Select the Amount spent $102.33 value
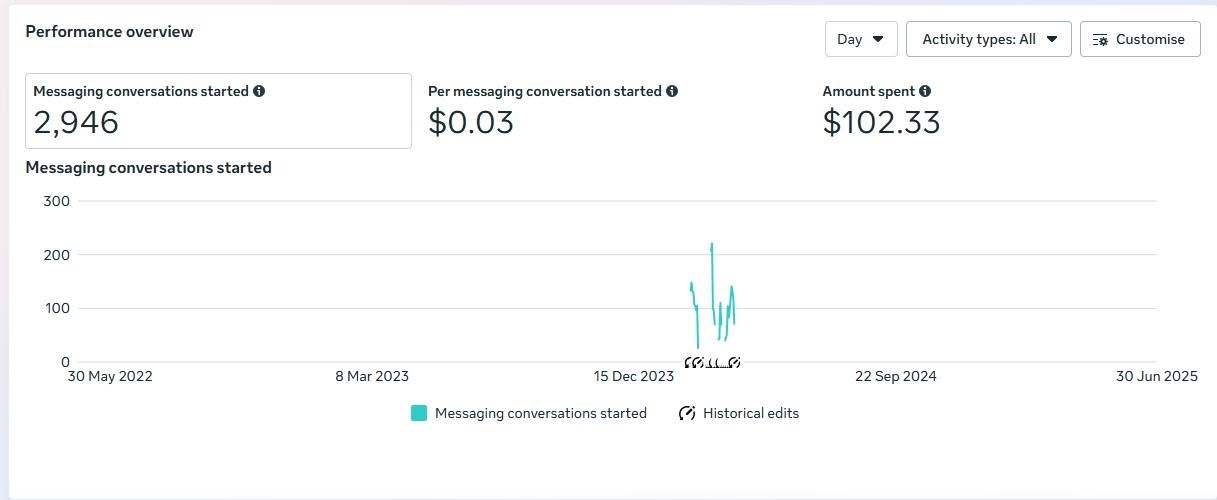This screenshot has width=1217, height=500. 882,122
